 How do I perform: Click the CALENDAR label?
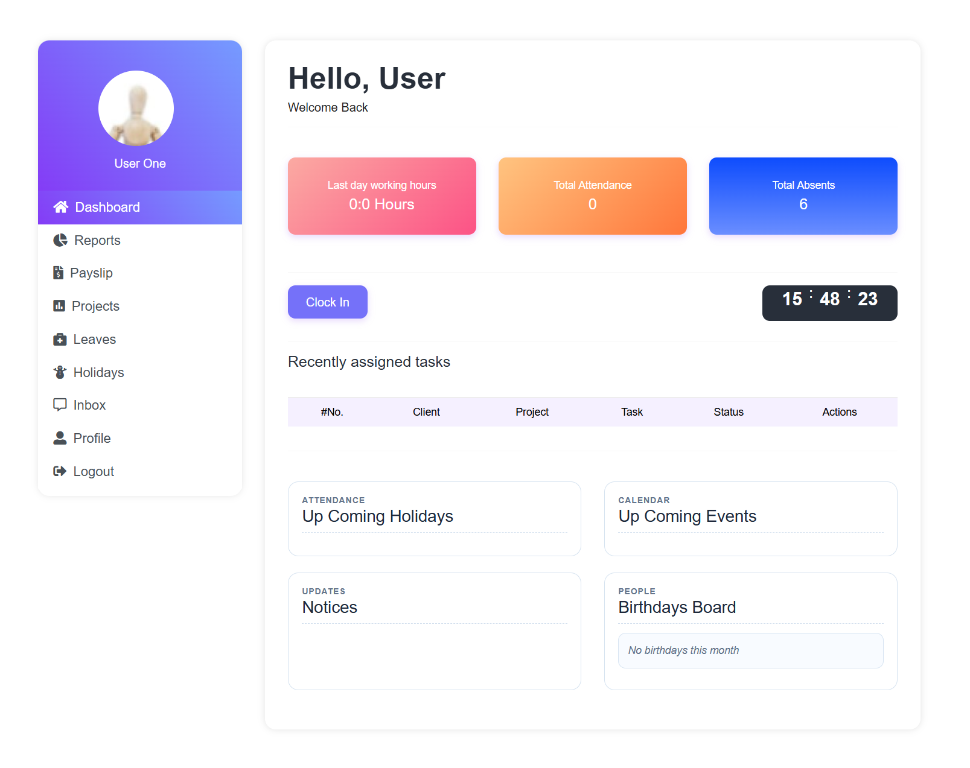point(644,500)
